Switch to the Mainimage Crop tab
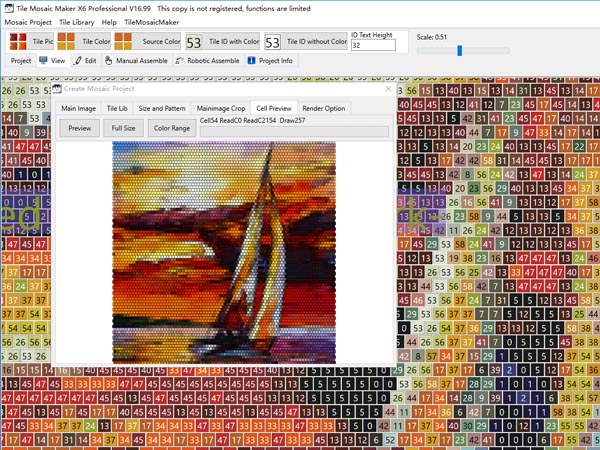This screenshot has width=600, height=450. 221,108
